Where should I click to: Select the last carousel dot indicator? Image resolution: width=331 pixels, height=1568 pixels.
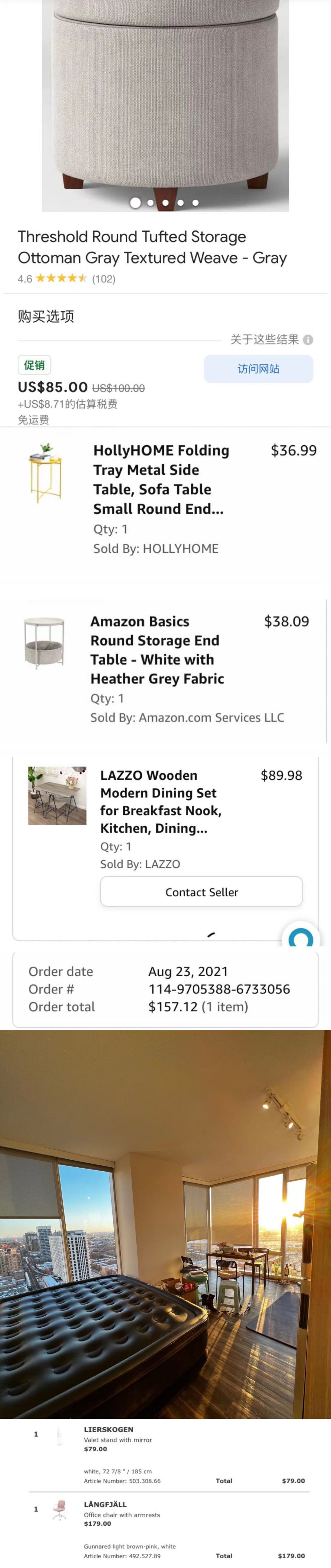[x=196, y=203]
